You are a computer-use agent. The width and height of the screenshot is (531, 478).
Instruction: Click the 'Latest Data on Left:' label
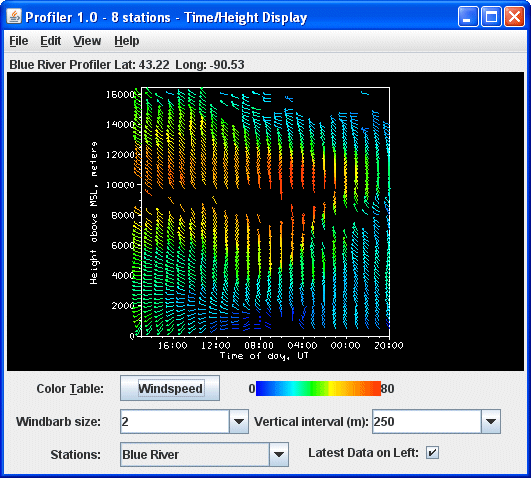363,453
